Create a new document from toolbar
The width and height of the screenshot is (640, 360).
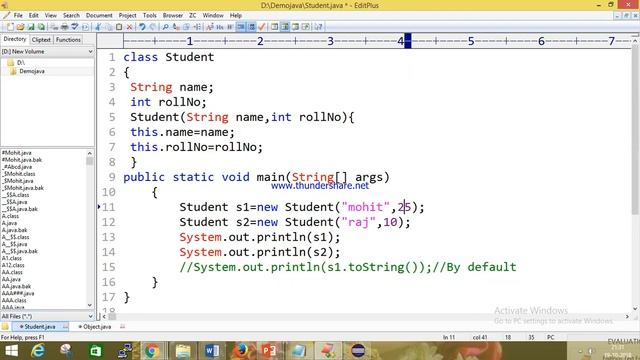click(x=10, y=27)
